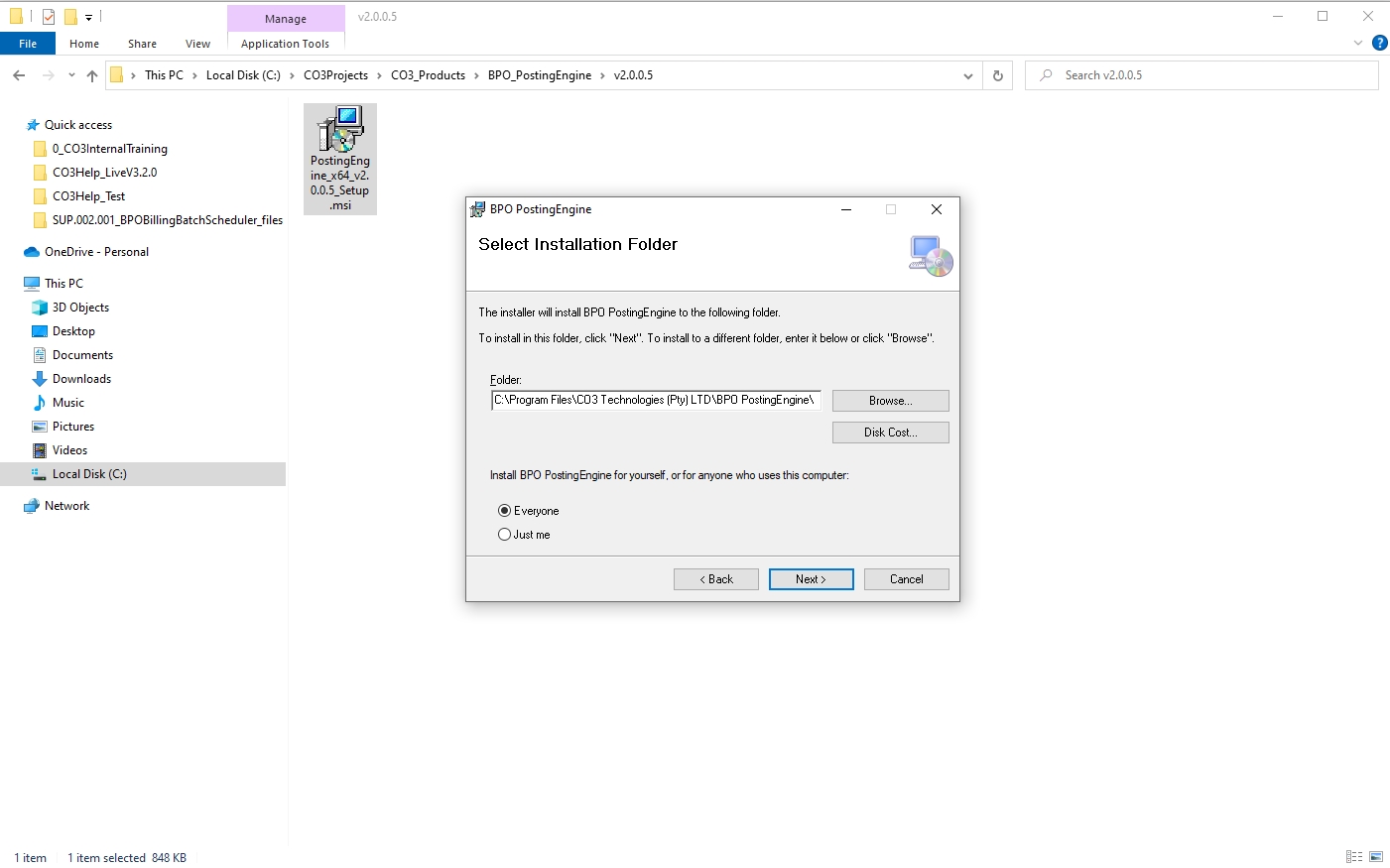Open quick access toolbar customize dropdown
Viewport: 1390px width, 868px height.
[x=88, y=17]
